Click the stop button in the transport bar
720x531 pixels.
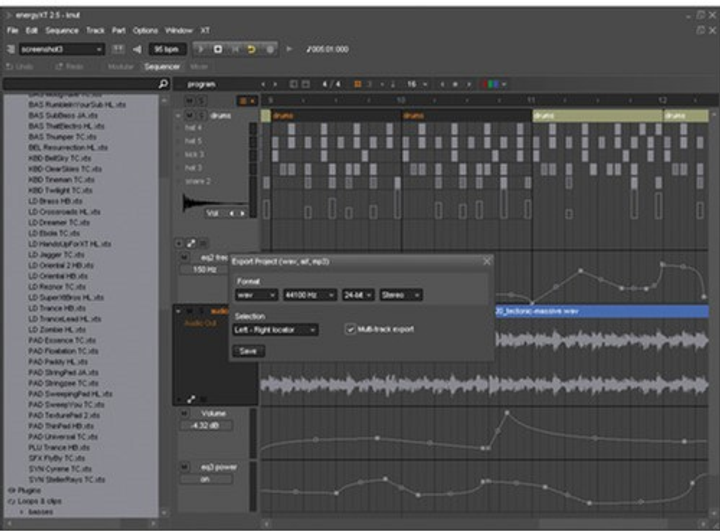coord(218,49)
